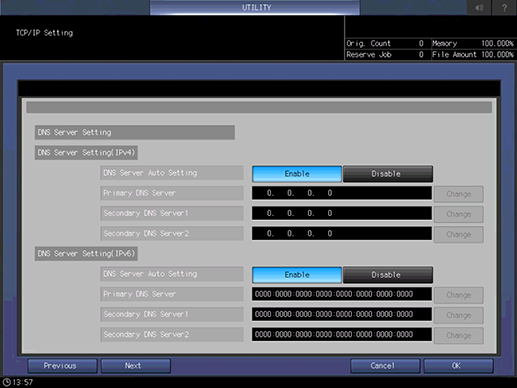517x388 pixels.
Task: Click the File Amount status entry
Action: coord(473,55)
